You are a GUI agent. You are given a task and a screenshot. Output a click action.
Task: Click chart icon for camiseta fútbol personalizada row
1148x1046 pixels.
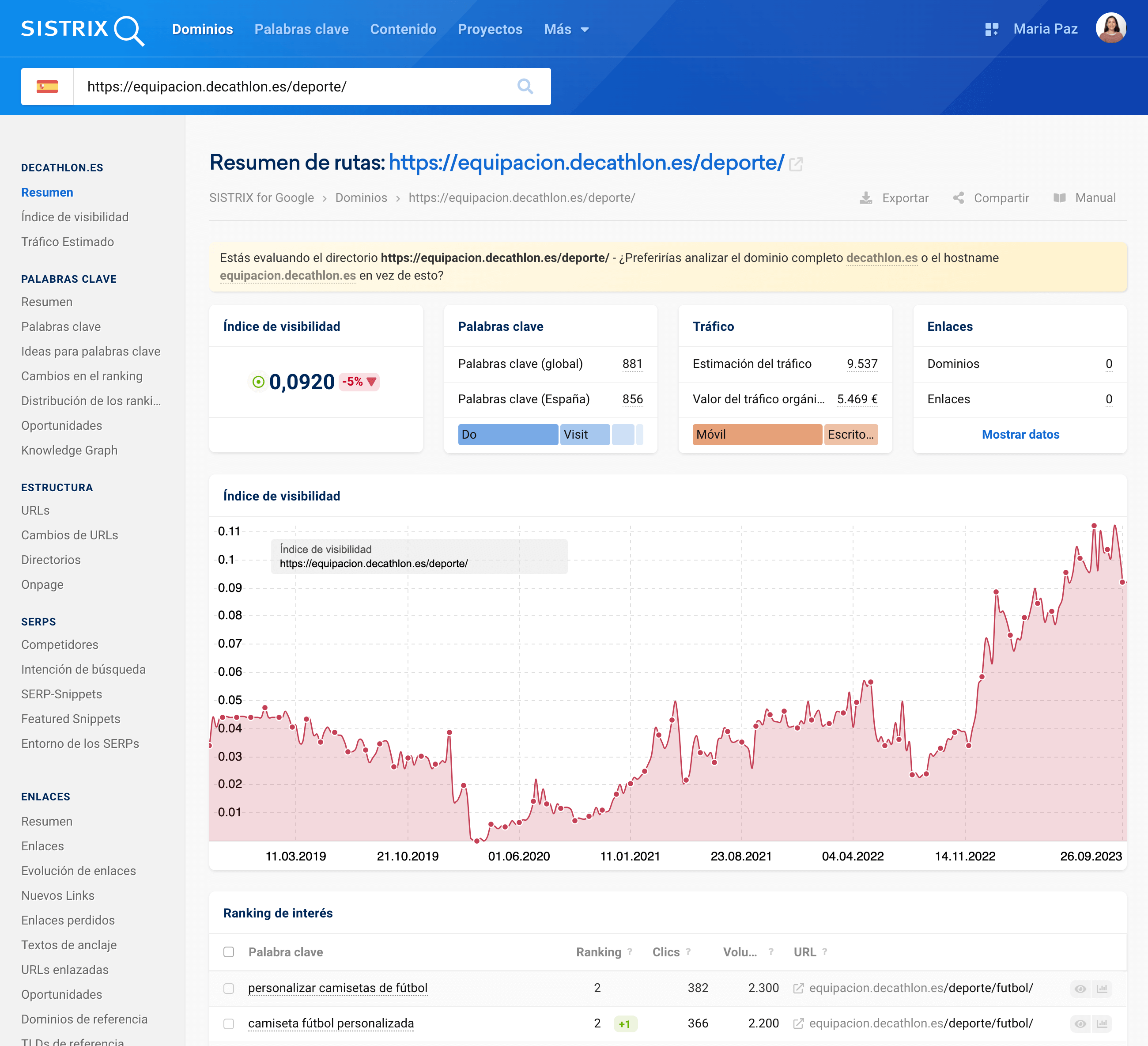pyautogui.click(x=1102, y=1024)
